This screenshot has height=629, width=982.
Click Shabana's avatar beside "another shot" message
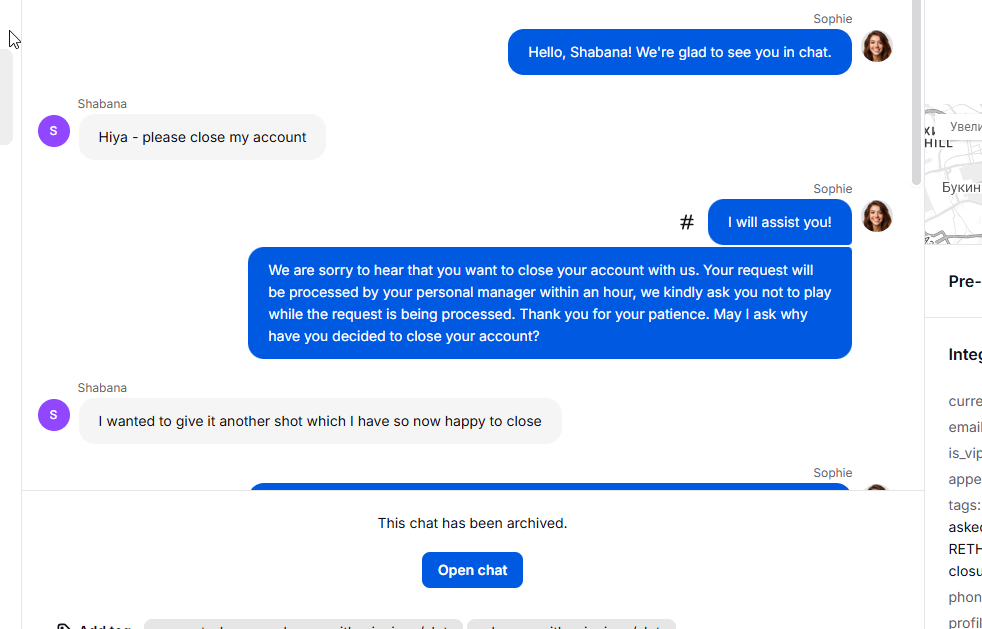(54, 415)
